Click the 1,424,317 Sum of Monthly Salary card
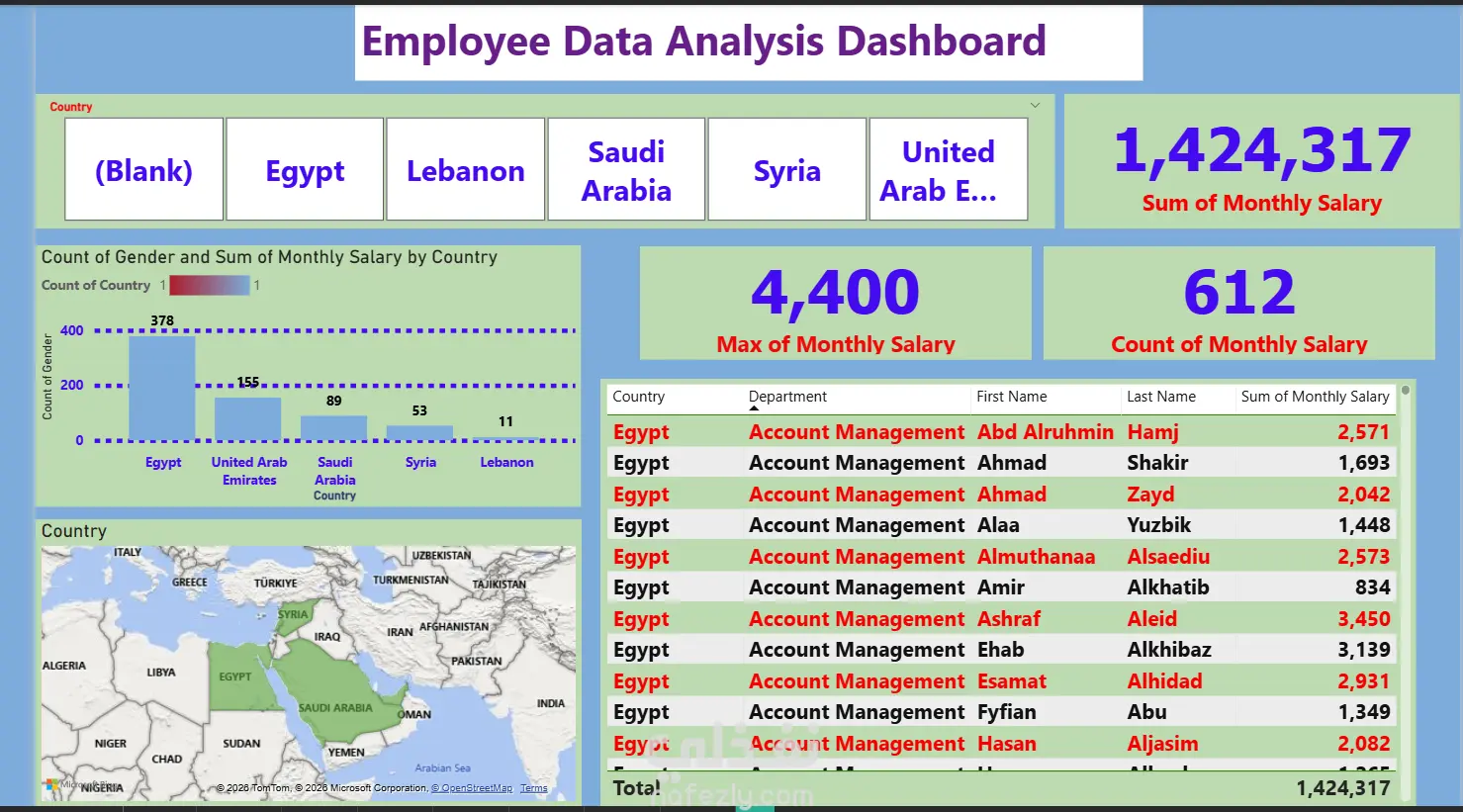 [1261, 162]
